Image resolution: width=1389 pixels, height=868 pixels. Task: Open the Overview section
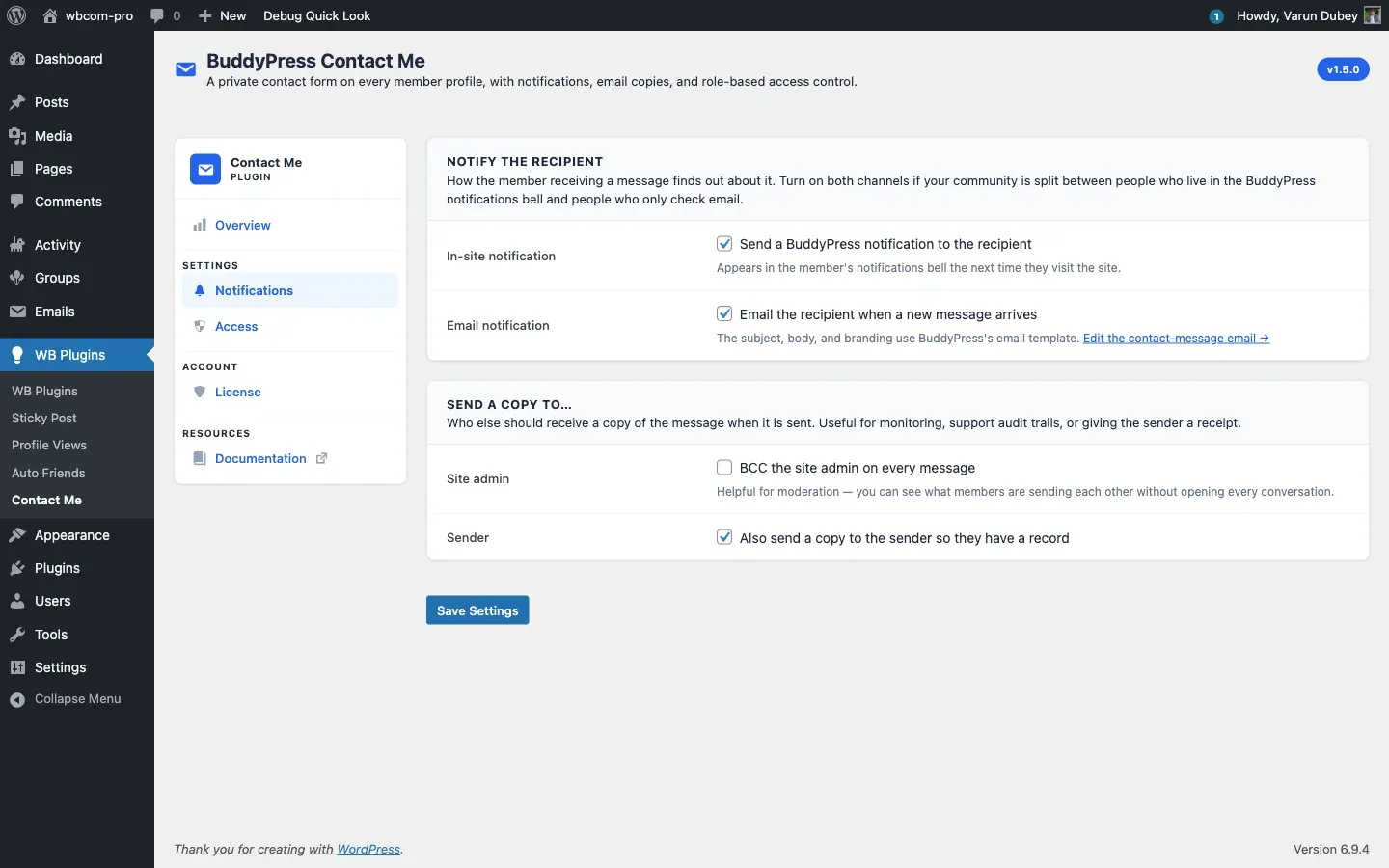coord(289,226)
